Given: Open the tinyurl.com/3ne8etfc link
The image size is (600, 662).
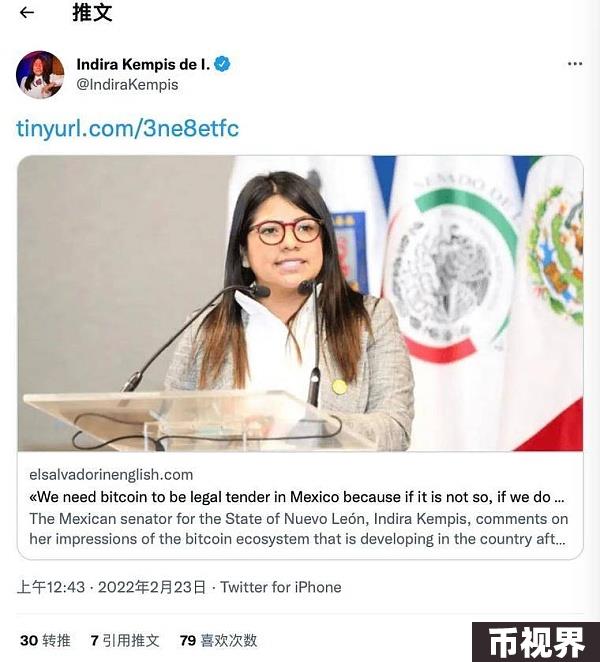Looking at the screenshot, I should pos(127,128).
